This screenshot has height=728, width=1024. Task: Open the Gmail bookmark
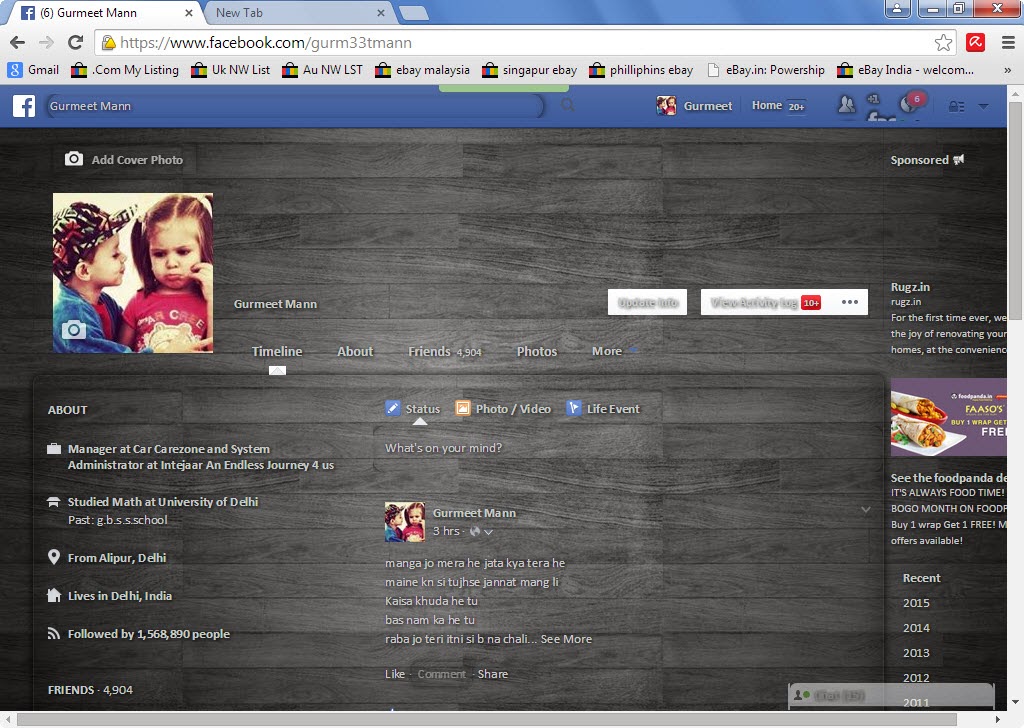click(x=33, y=70)
